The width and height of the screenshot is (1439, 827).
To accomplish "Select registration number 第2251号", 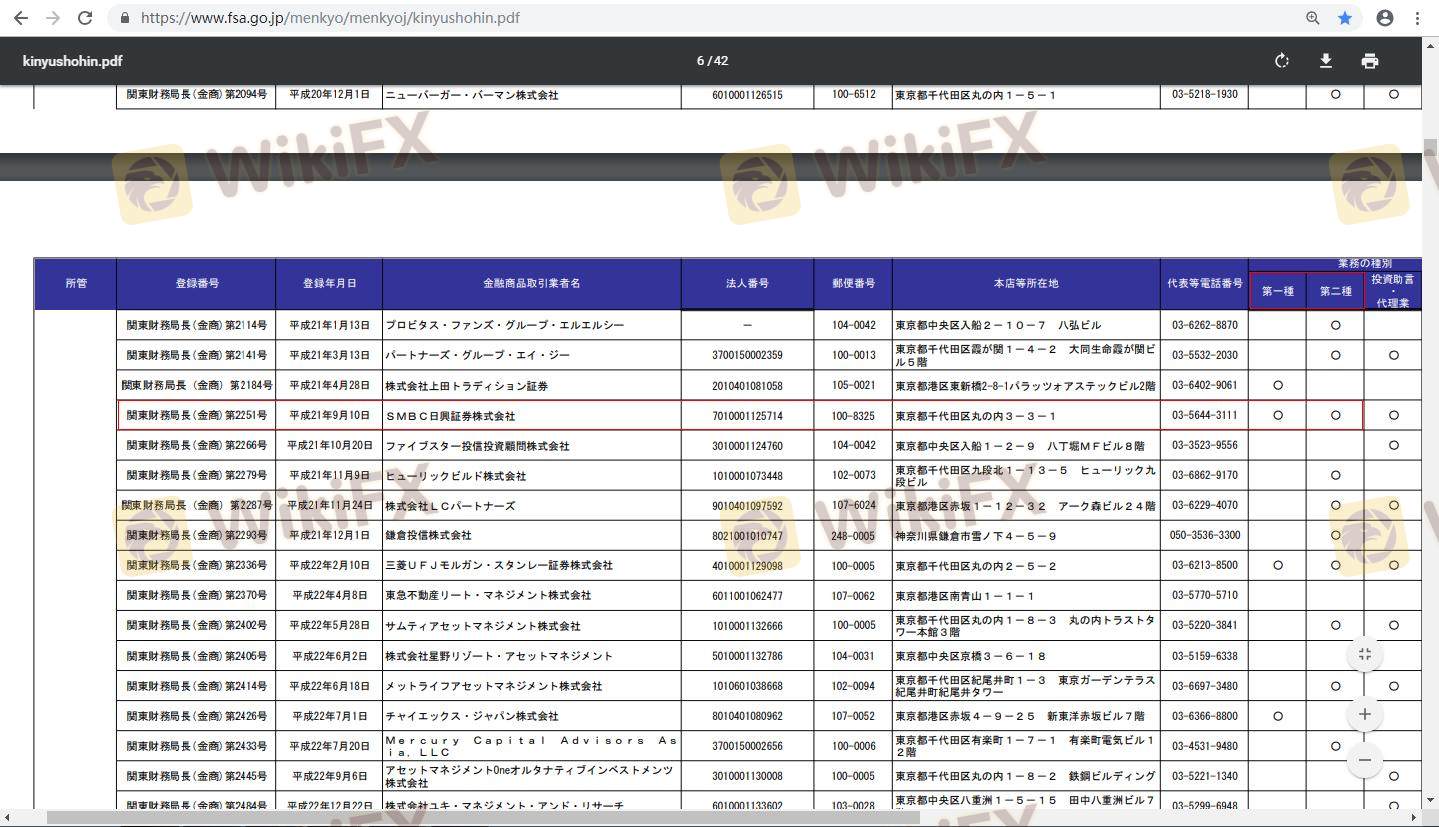I will click(x=196, y=416).
